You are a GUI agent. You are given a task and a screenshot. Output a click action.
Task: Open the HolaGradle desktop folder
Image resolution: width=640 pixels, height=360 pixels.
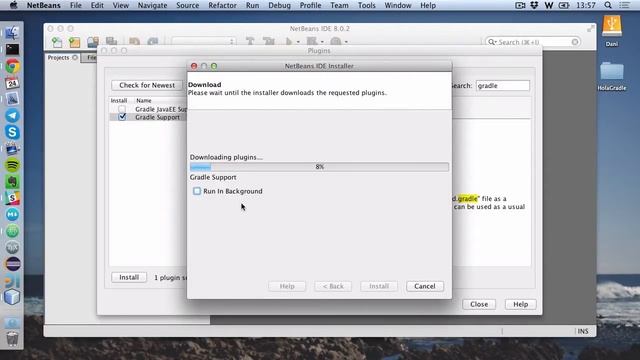[x=611, y=76]
